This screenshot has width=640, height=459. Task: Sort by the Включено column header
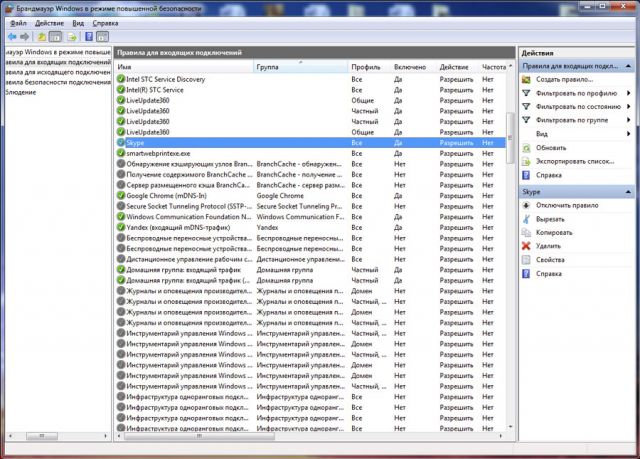413,67
